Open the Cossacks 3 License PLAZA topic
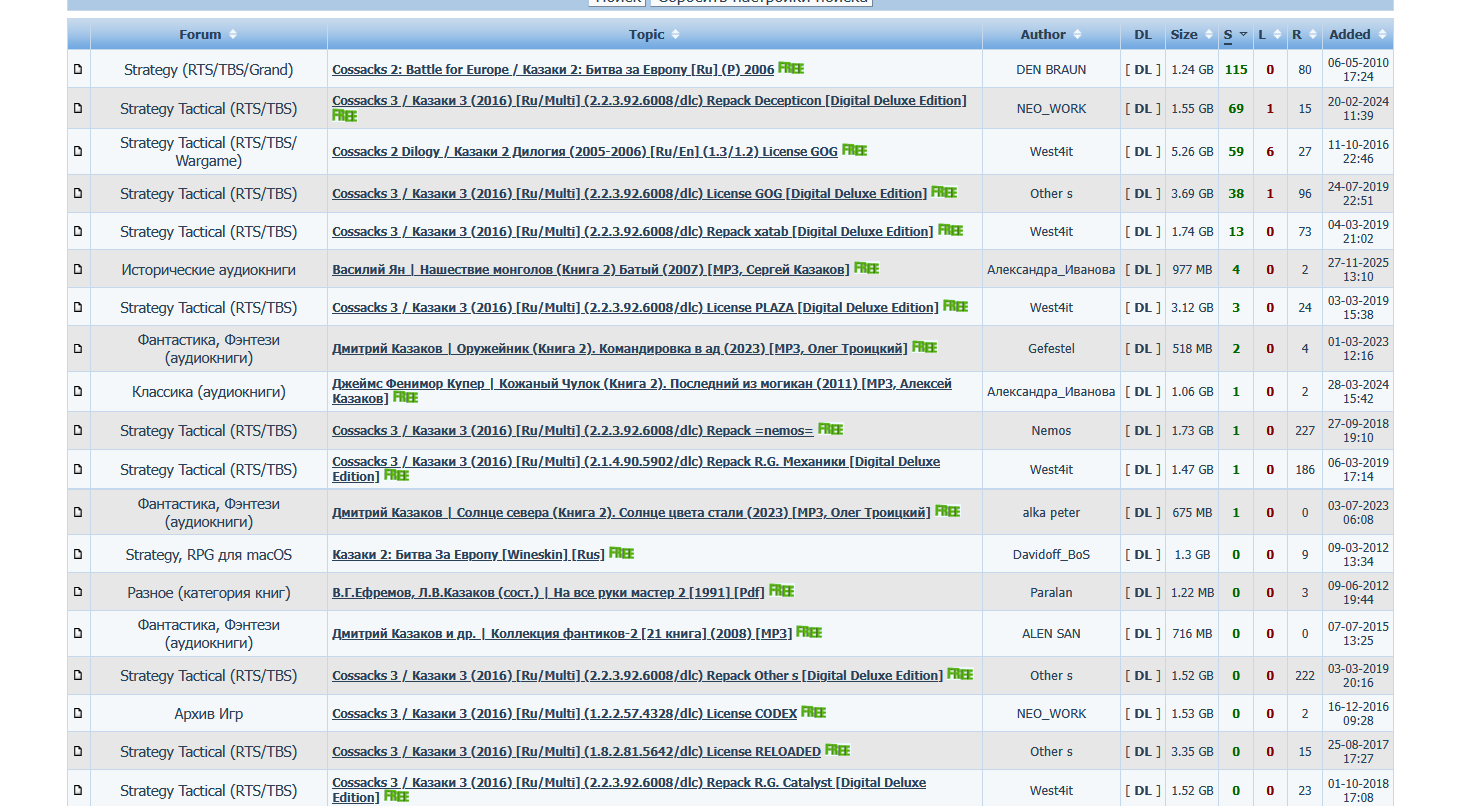This screenshot has height=806, width=1476. click(635, 308)
